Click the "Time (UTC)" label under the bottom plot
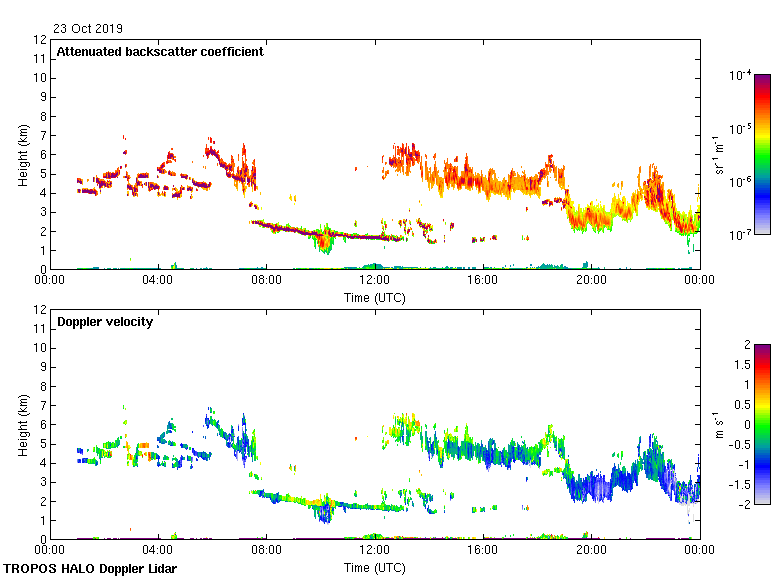780x580 pixels. (x=375, y=567)
